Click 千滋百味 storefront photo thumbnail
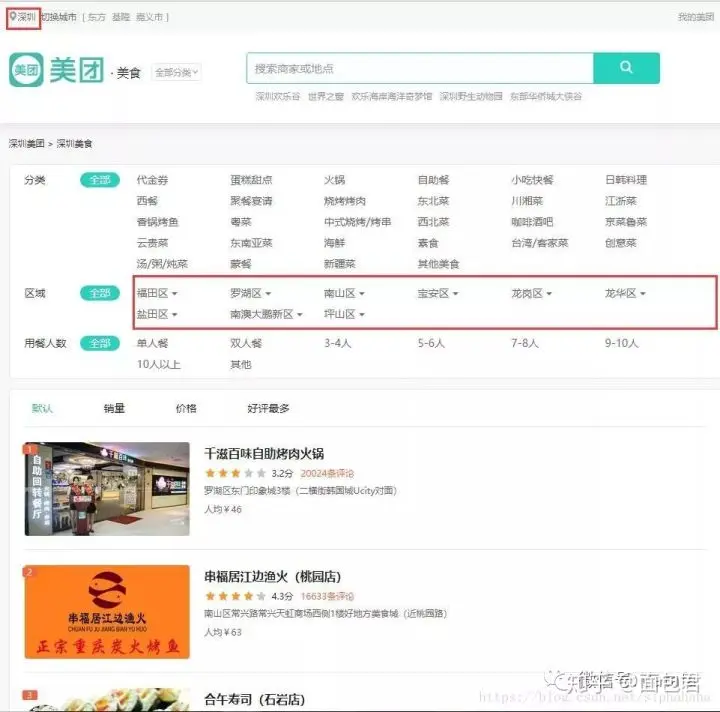 (x=107, y=489)
